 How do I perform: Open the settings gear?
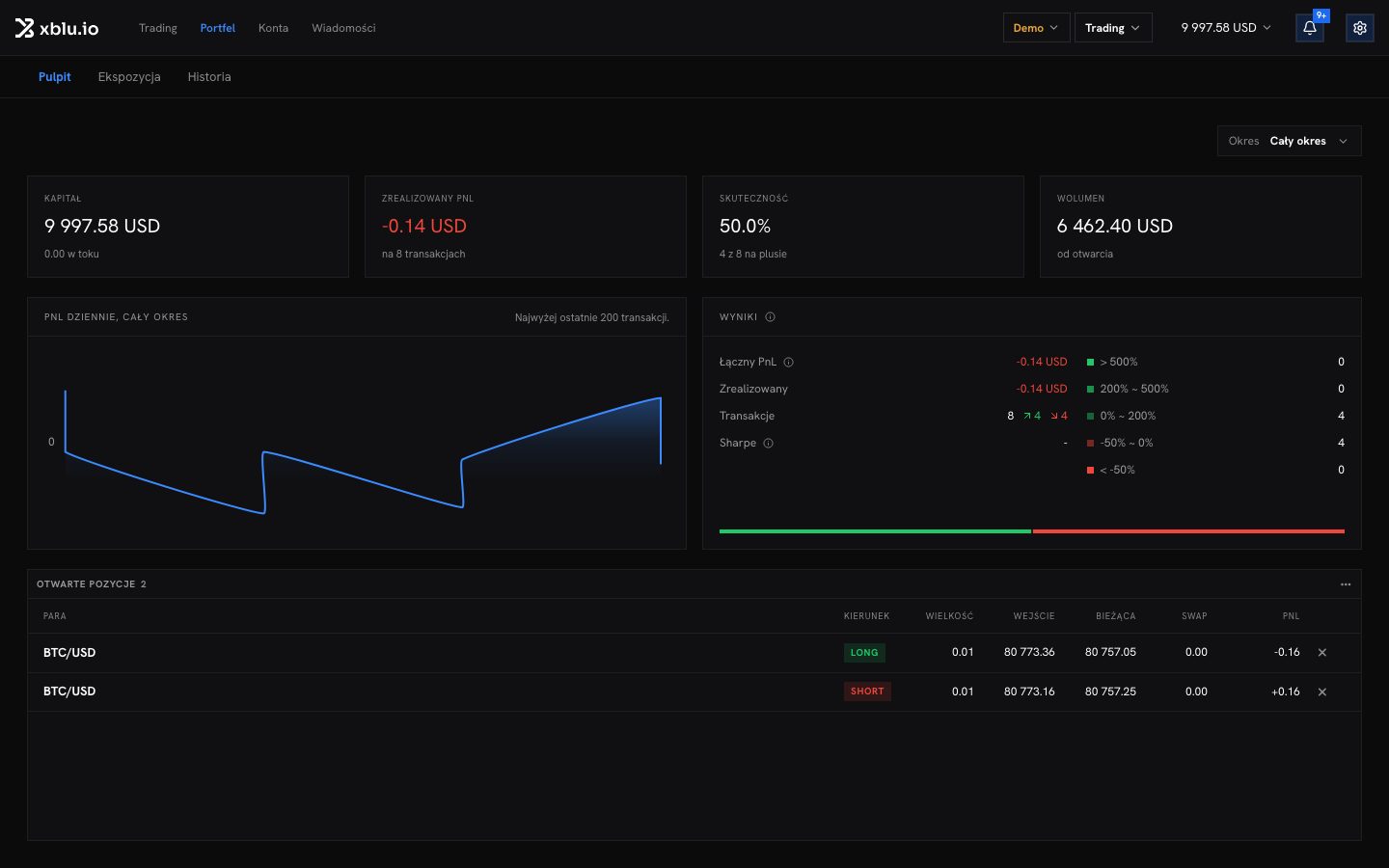click(x=1360, y=28)
